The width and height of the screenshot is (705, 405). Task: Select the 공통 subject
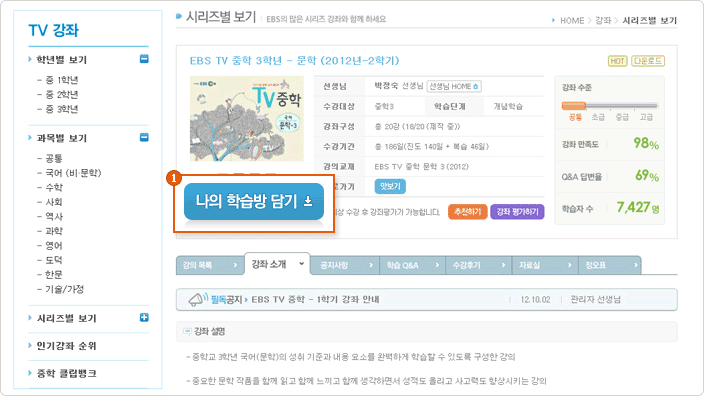pos(54,158)
